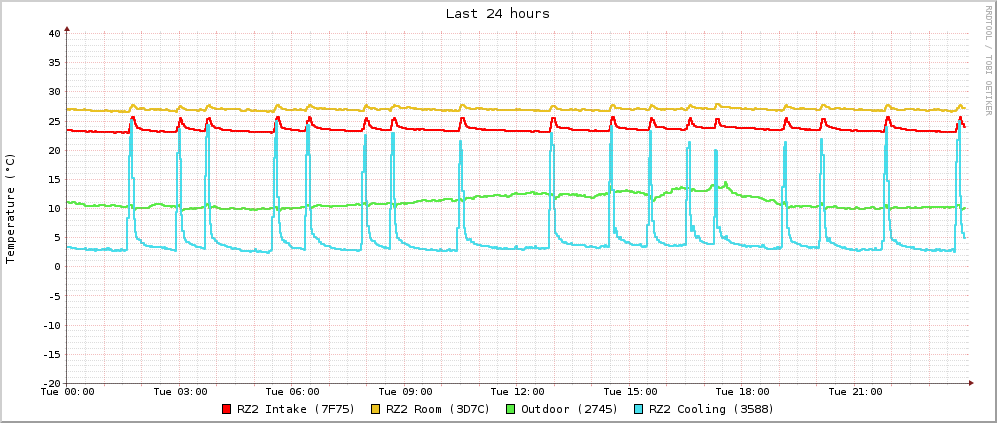Screen dimensions: 997x423
Task: Click the 35 value on temperature axis
Action: (54, 62)
